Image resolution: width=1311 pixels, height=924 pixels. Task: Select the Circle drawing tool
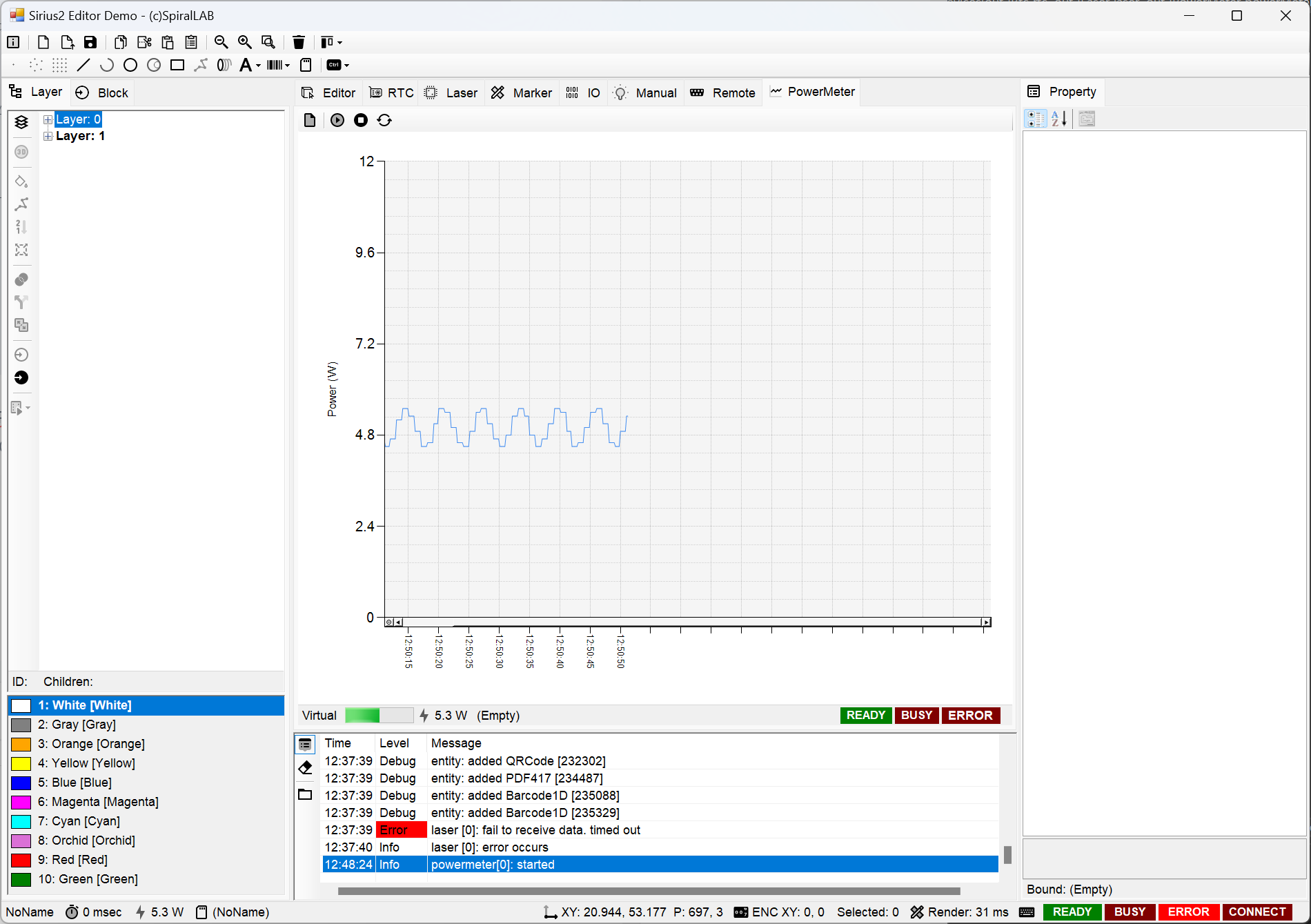(130, 65)
